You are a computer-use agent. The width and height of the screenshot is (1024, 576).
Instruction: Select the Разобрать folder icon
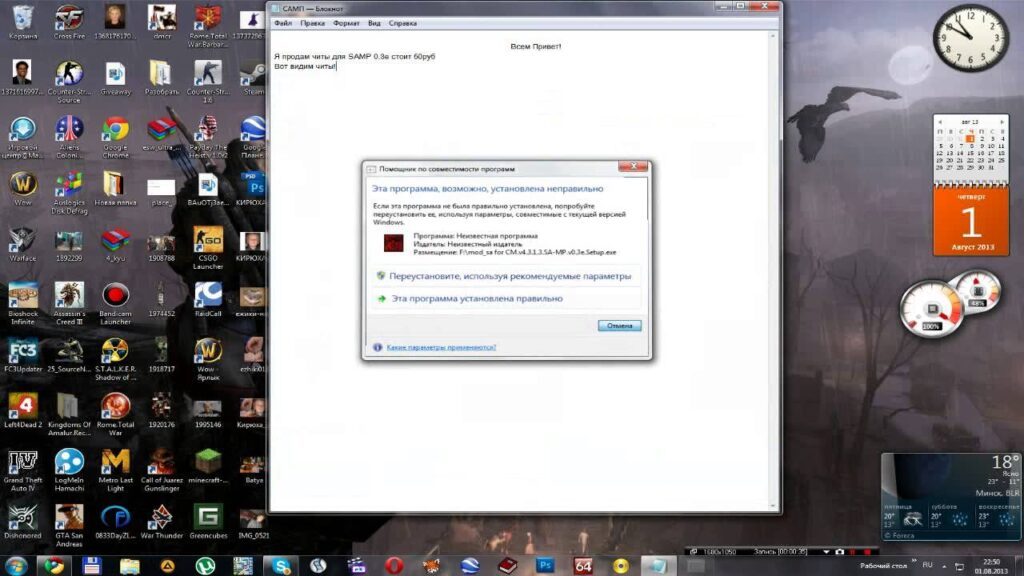coord(161,78)
